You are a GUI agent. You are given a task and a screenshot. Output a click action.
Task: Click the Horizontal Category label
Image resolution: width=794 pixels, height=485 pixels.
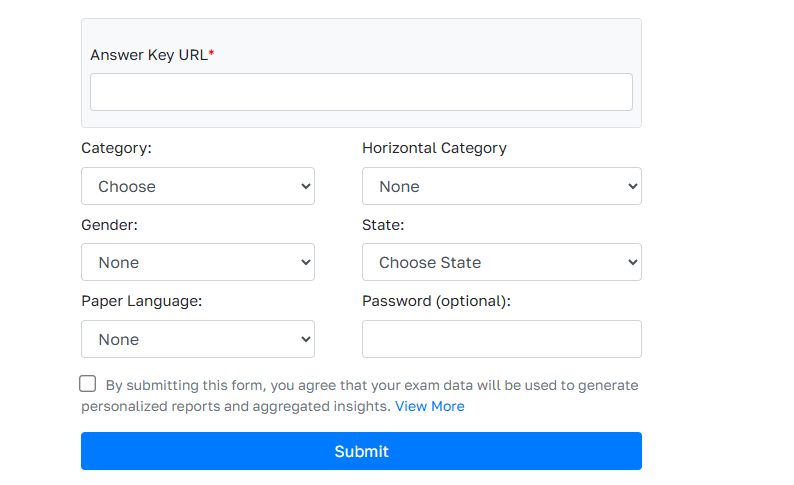pyautogui.click(x=434, y=148)
